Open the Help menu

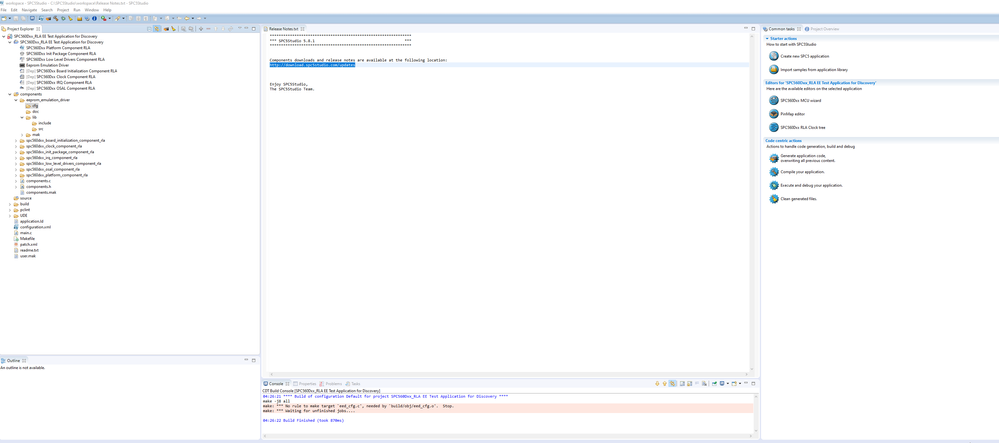[x=107, y=10]
